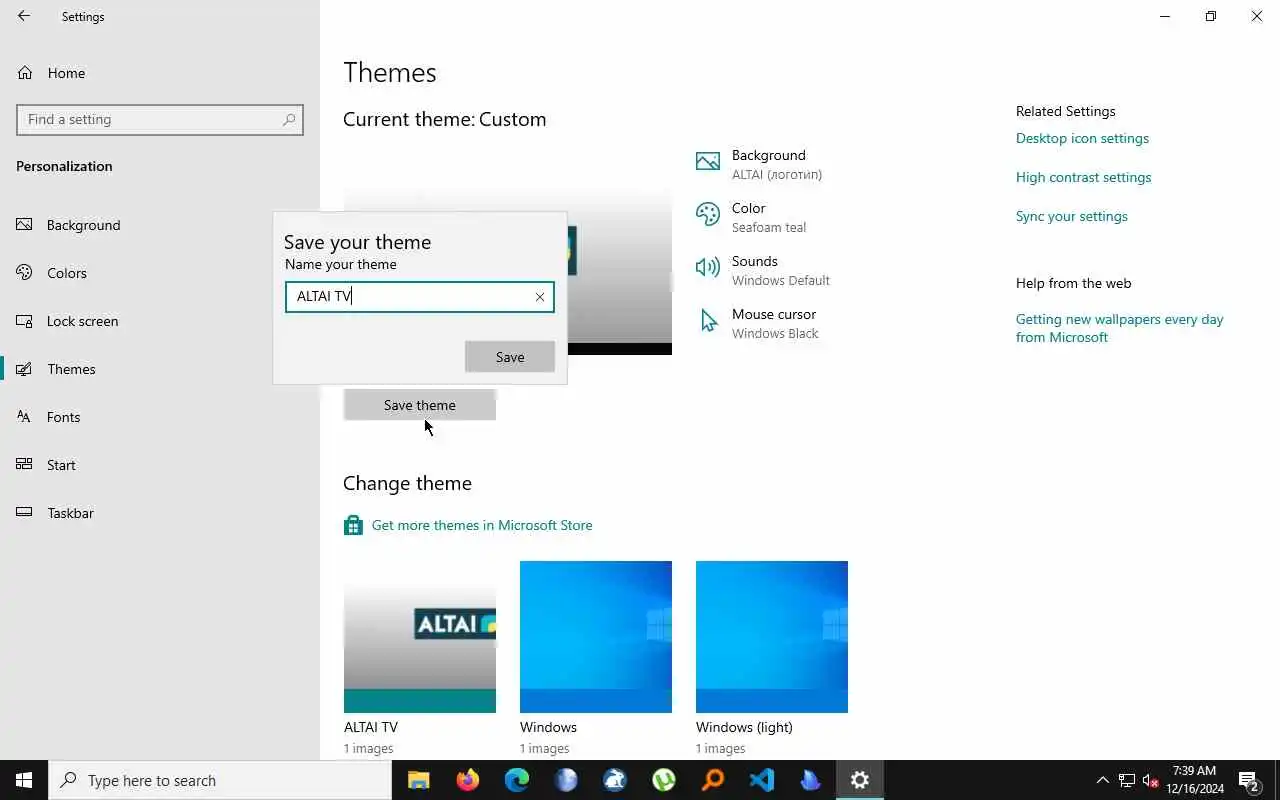This screenshot has width=1280, height=800.
Task: Open the Taskbar personalization page
Action: (160, 513)
